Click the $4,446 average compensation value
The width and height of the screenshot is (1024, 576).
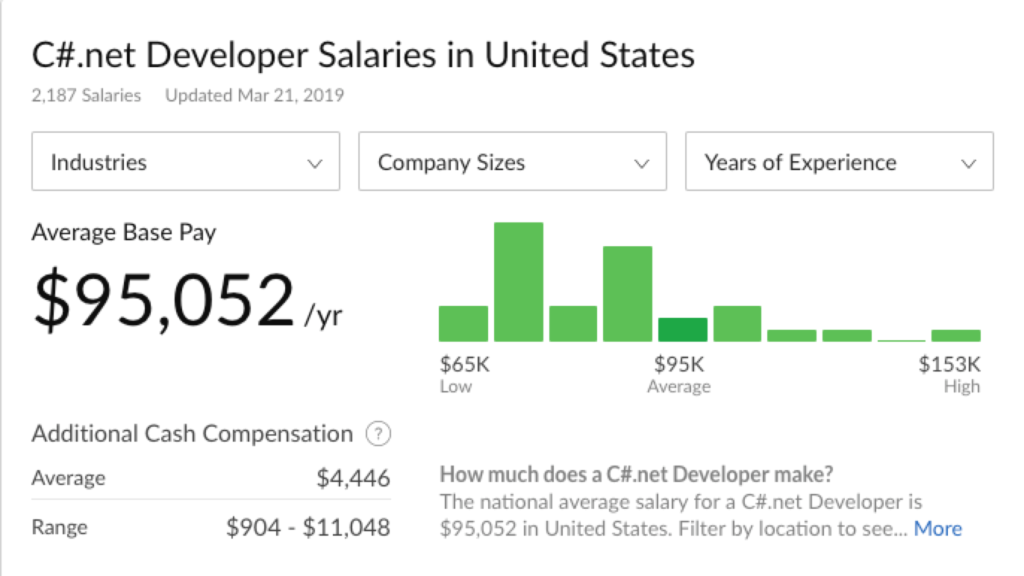pos(353,479)
